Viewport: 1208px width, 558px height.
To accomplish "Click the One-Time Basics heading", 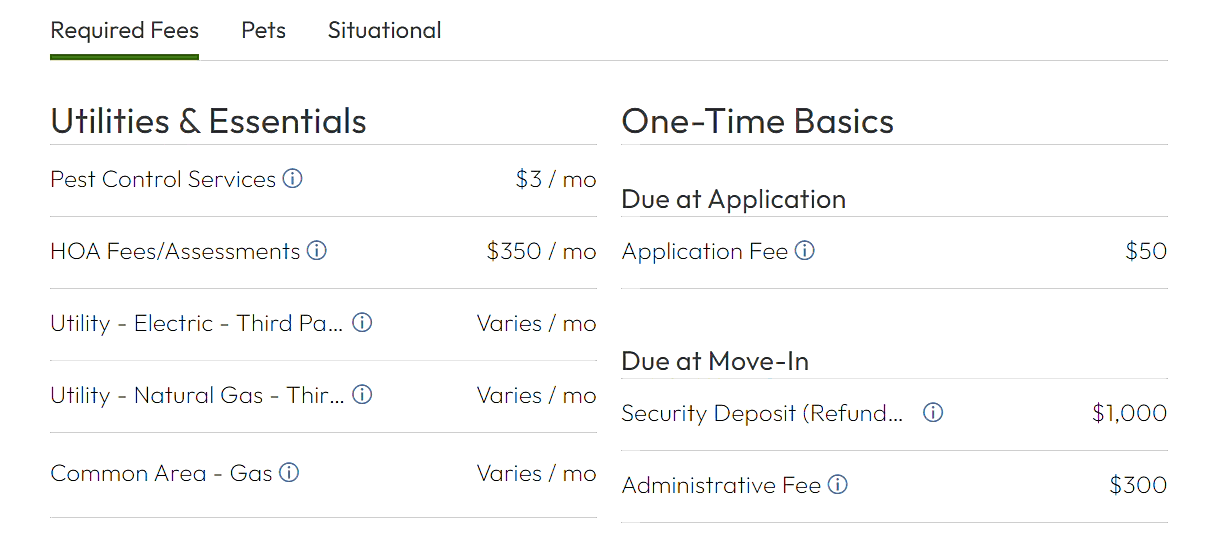I will click(x=758, y=121).
